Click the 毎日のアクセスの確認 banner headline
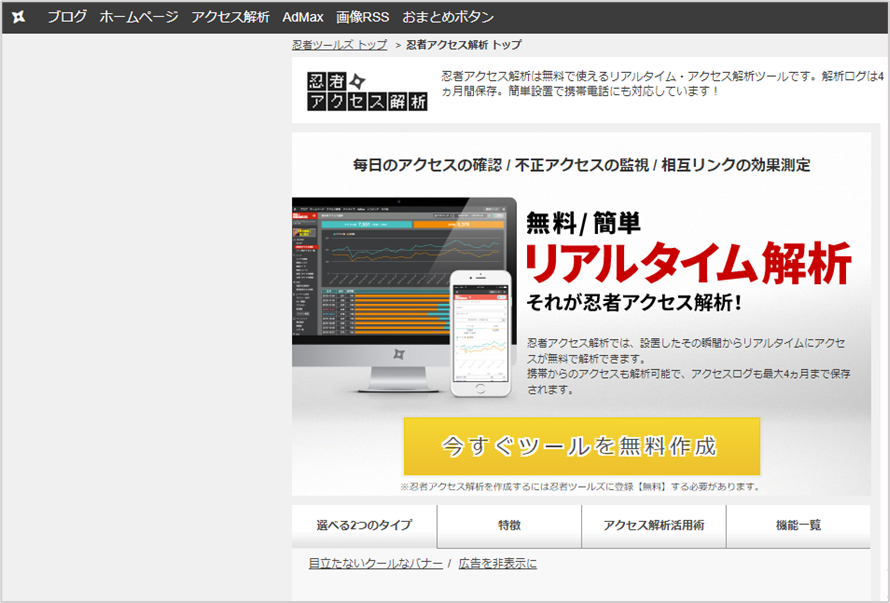The image size is (890, 603). pos(582,165)
